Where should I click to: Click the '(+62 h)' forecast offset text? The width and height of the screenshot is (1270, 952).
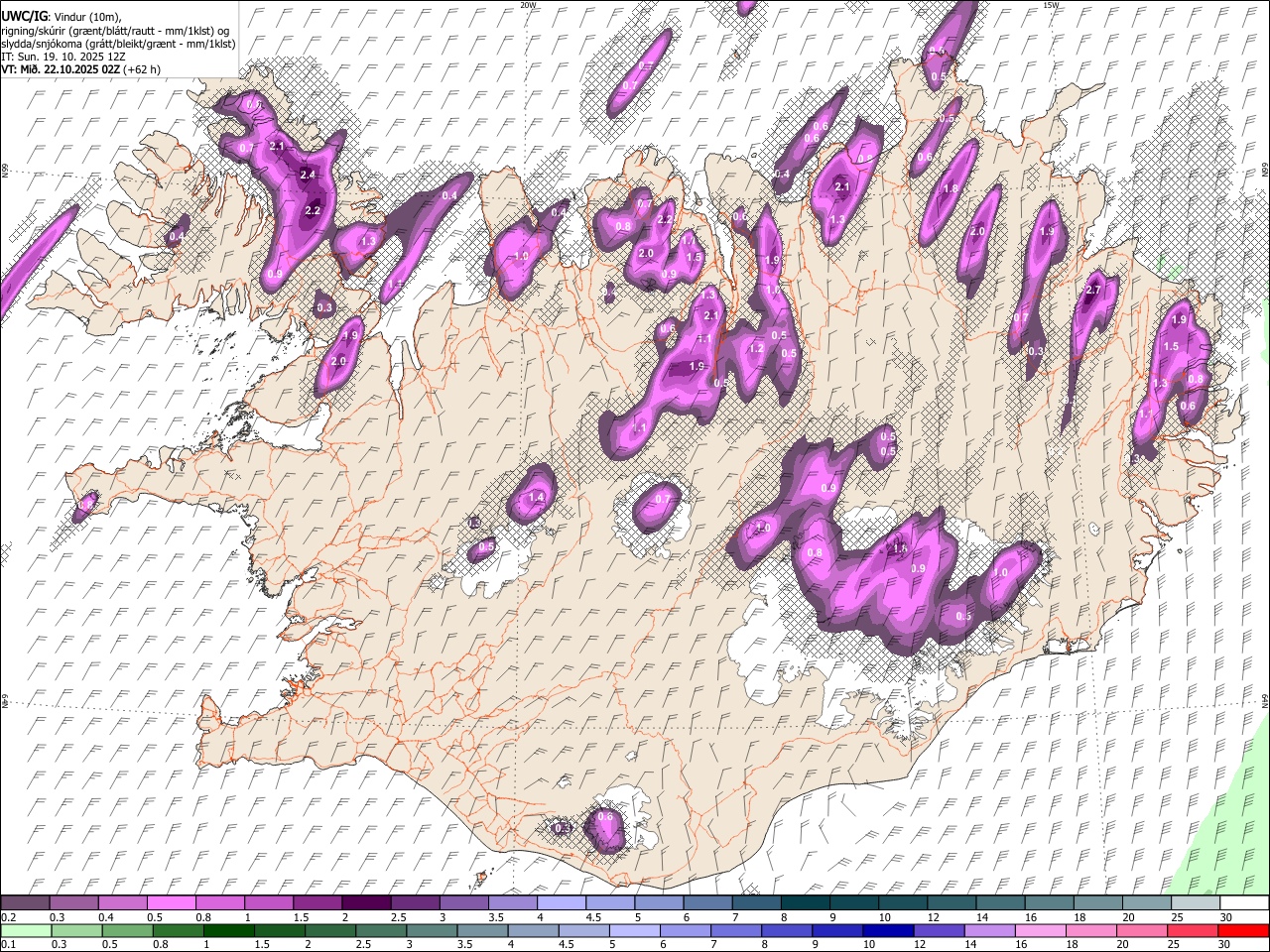point(143,69)
